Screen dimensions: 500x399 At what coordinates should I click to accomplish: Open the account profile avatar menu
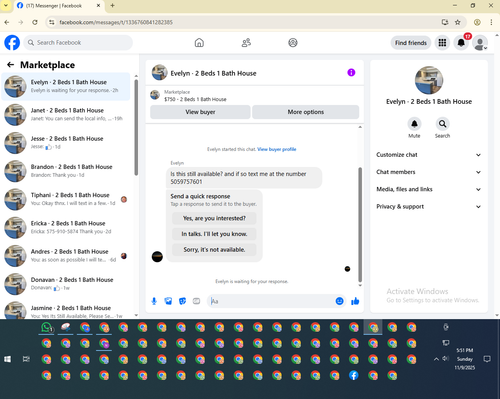pos(480,43)
